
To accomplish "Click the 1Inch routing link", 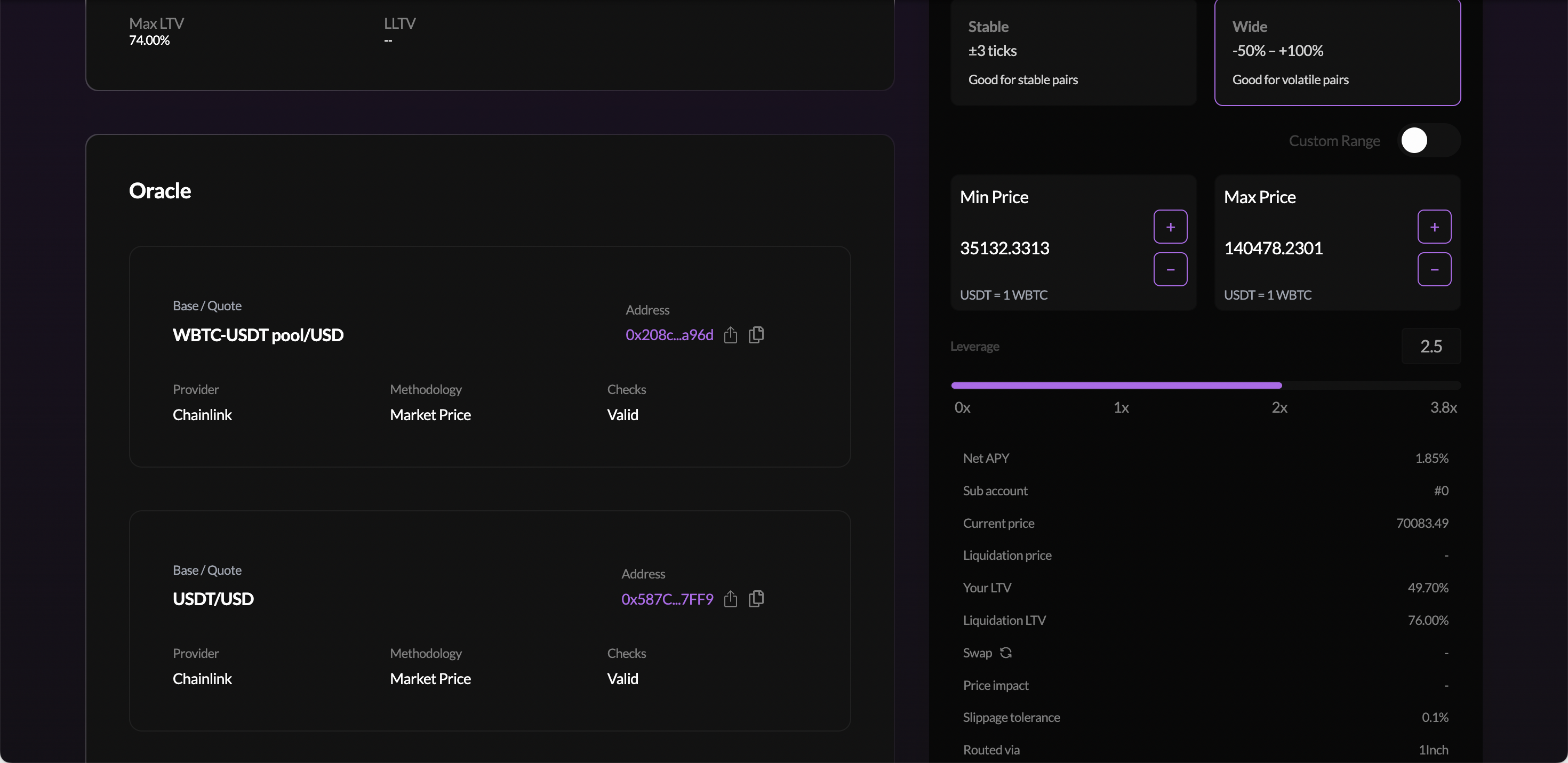I will pyautogui.click(x=1433, y=749).
